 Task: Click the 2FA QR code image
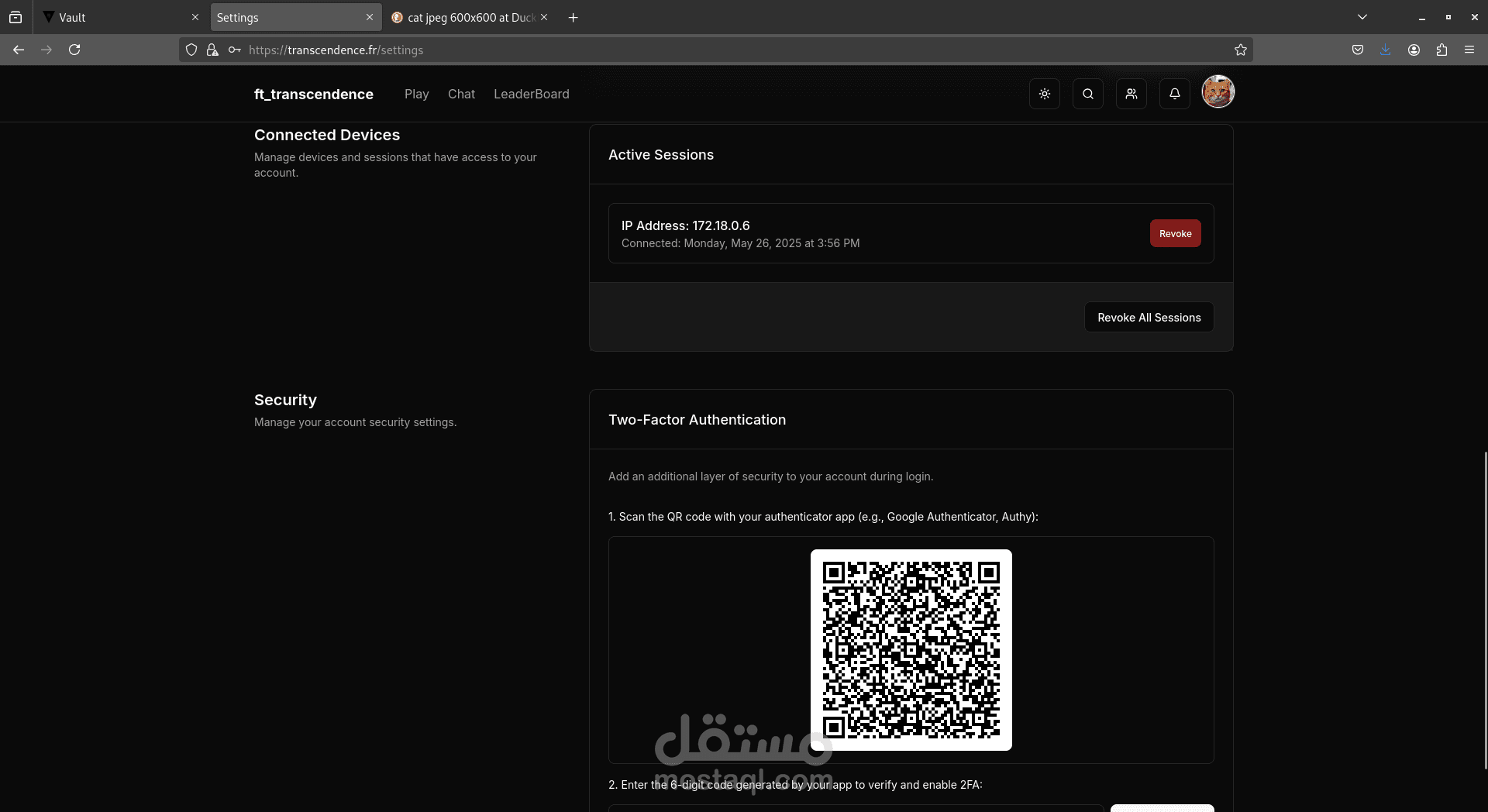tap(911, 650)
